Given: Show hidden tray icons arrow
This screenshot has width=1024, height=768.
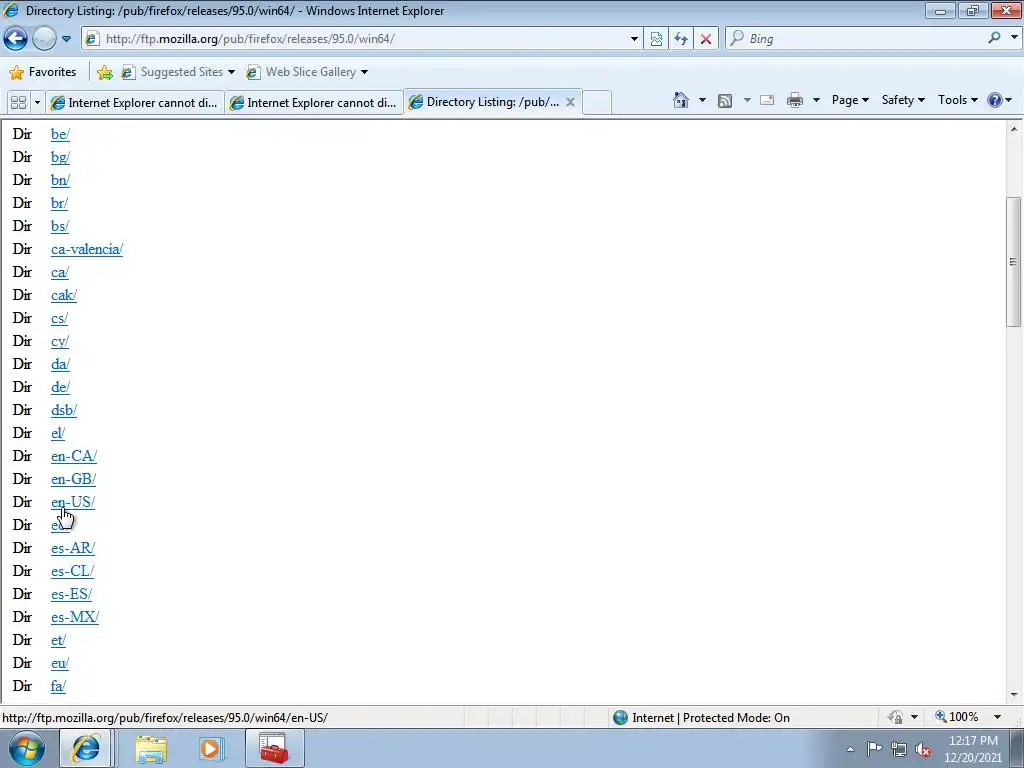Looking at the screenshot, I should pos(850,749).
